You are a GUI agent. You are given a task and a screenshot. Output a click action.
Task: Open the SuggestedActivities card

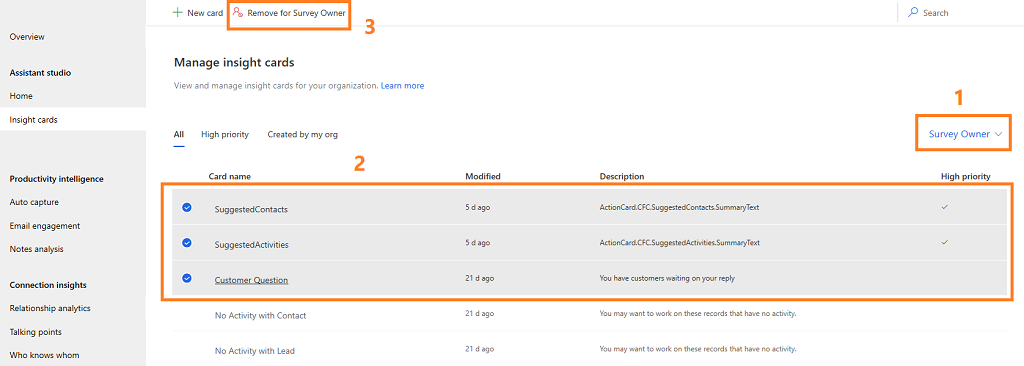point(251,245)
